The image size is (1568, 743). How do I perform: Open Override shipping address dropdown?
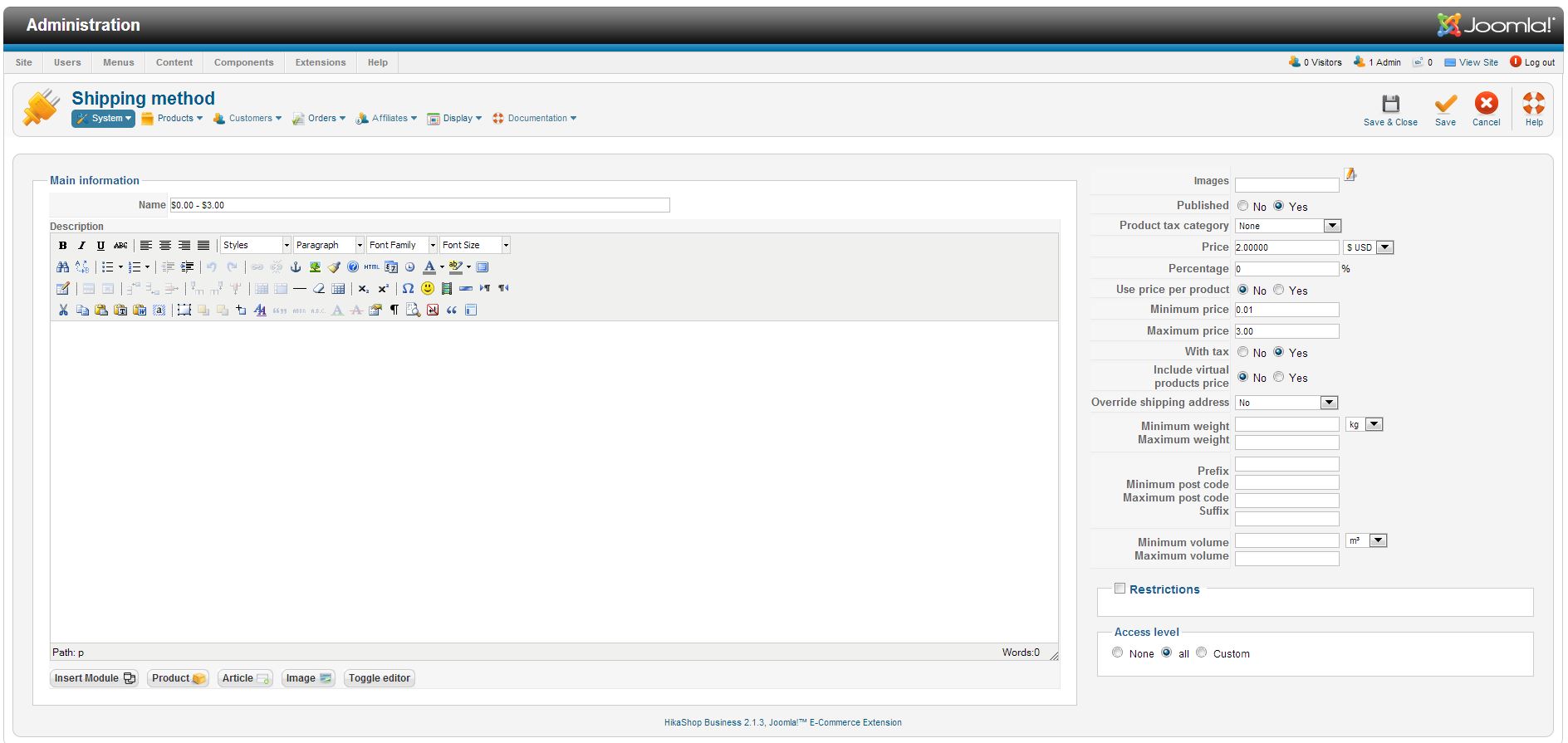tap(1286, 403)
